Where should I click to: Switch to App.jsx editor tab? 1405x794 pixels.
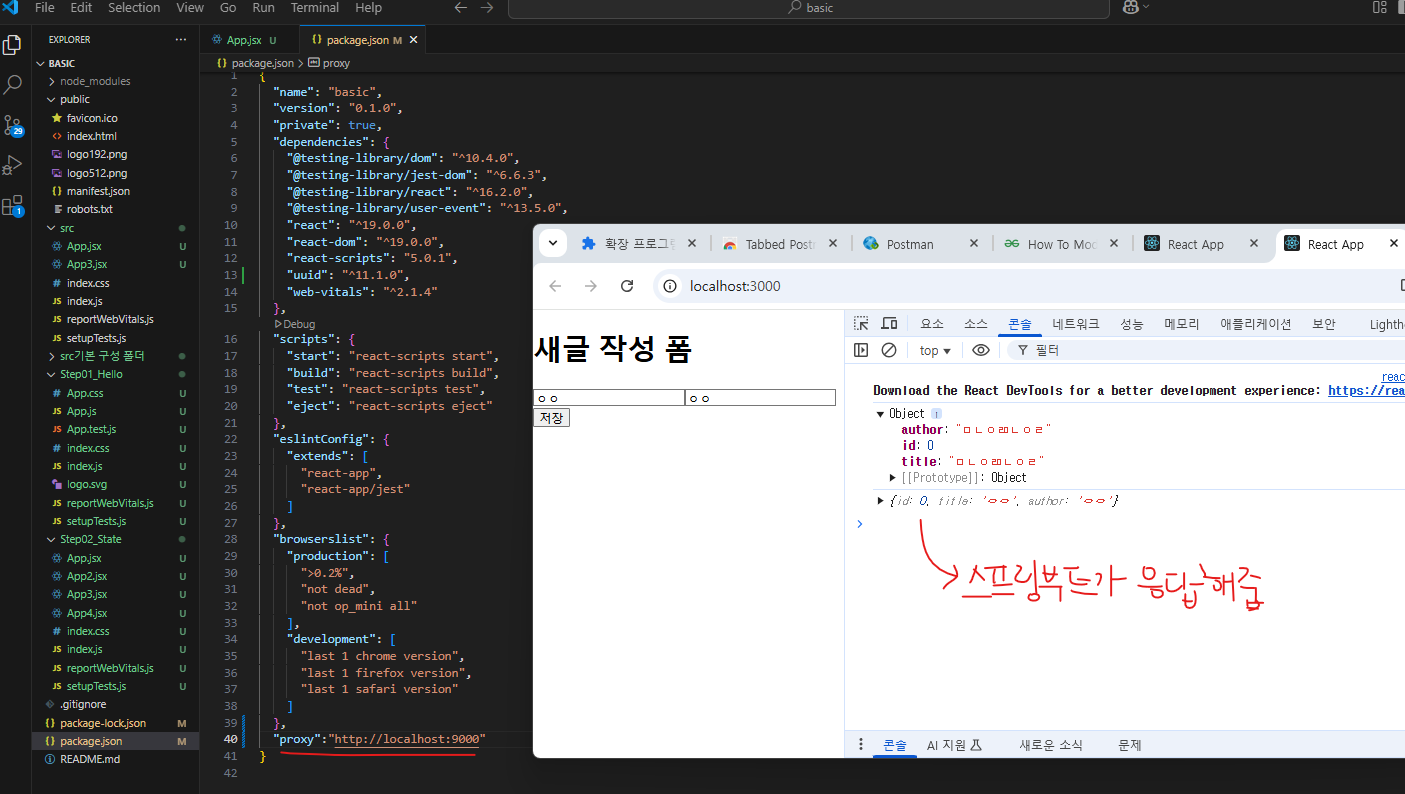tap(244, 40)
